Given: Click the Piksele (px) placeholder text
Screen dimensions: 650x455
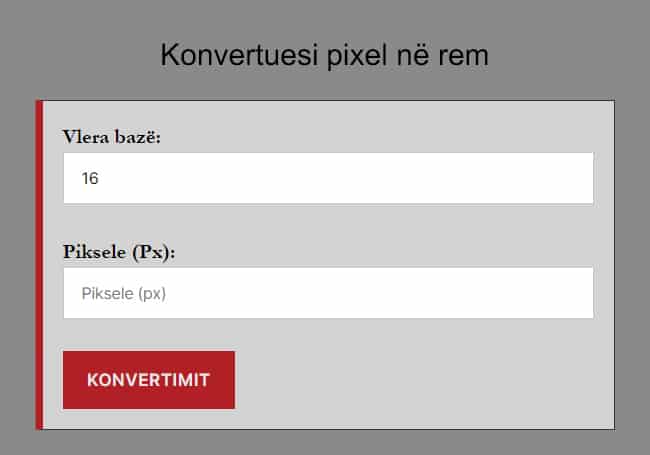Looking at the screenshot, I should [122, 294].
